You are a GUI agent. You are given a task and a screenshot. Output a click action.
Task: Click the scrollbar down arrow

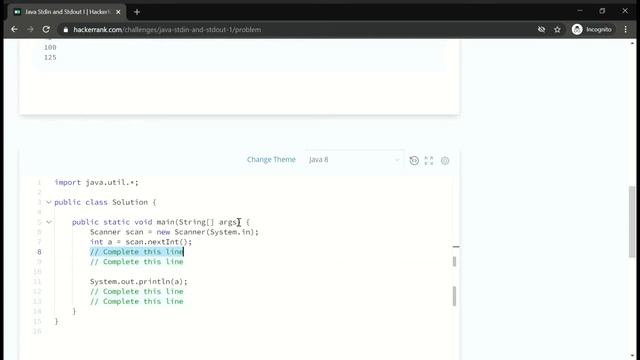(x=632, y=356)
